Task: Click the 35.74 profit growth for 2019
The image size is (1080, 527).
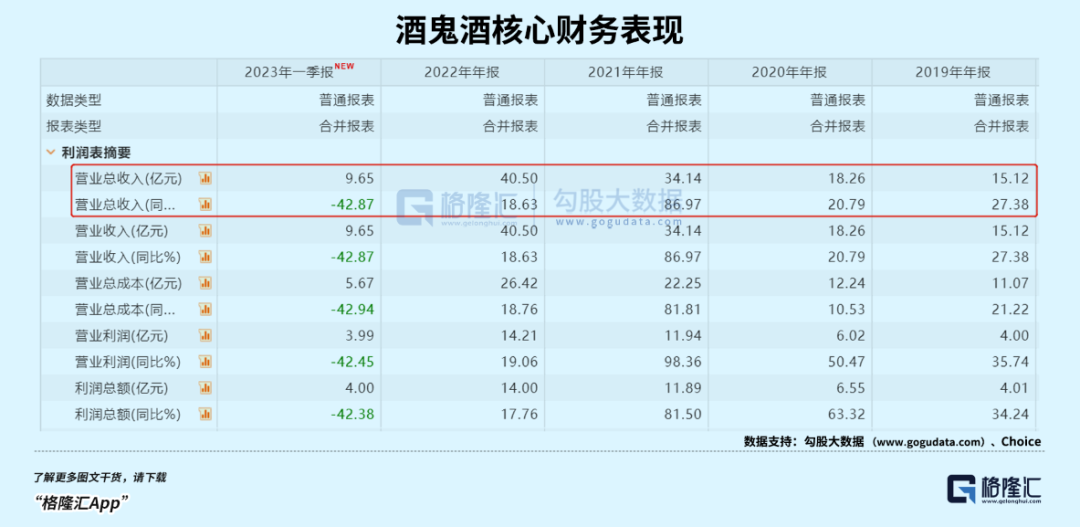Action: (1012, 362)
